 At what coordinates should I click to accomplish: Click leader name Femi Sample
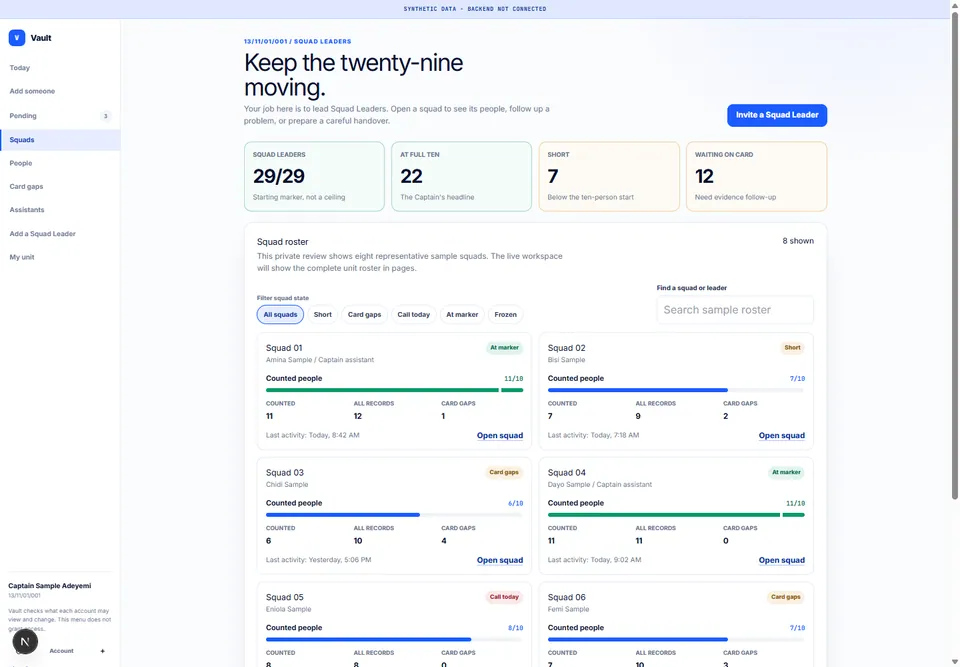[568, 609]
